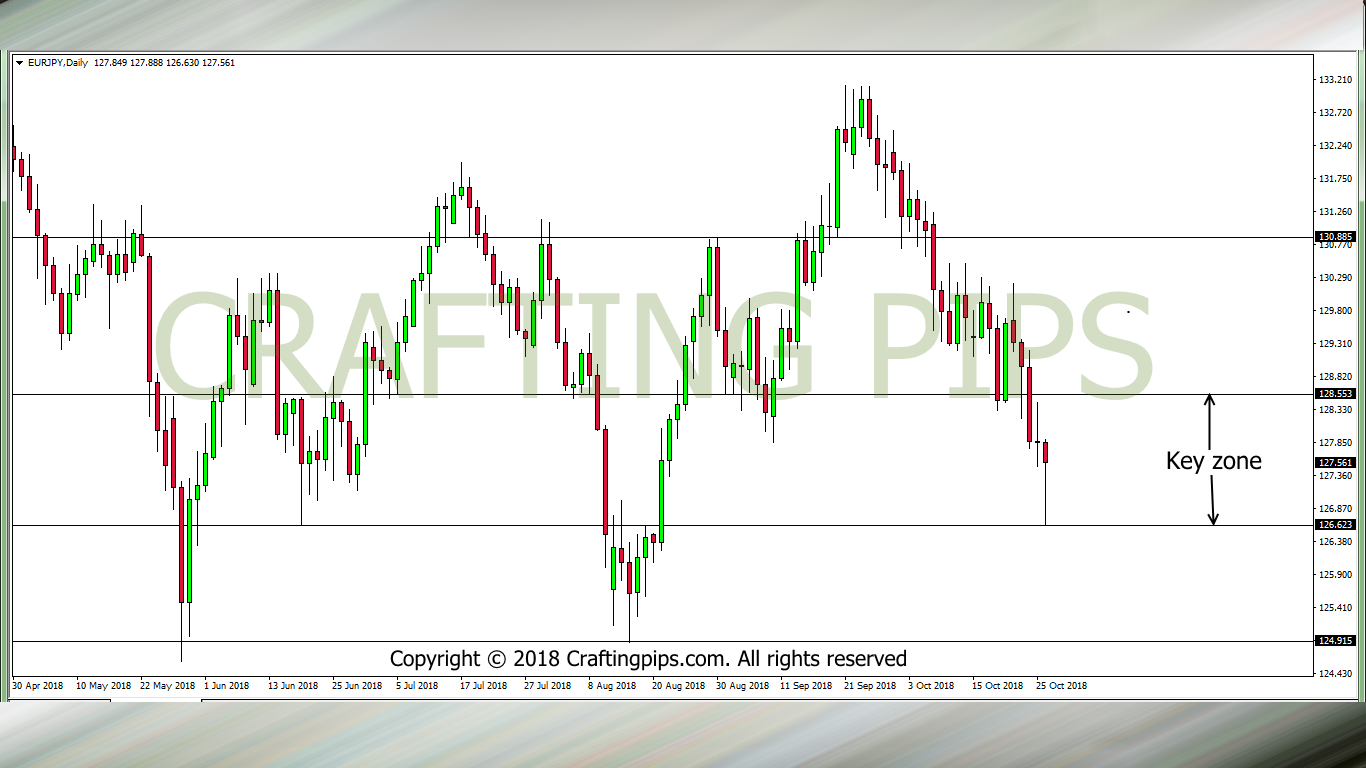
Task: Click the 30 Apr 2018 date label
Action: click(38, 686)
